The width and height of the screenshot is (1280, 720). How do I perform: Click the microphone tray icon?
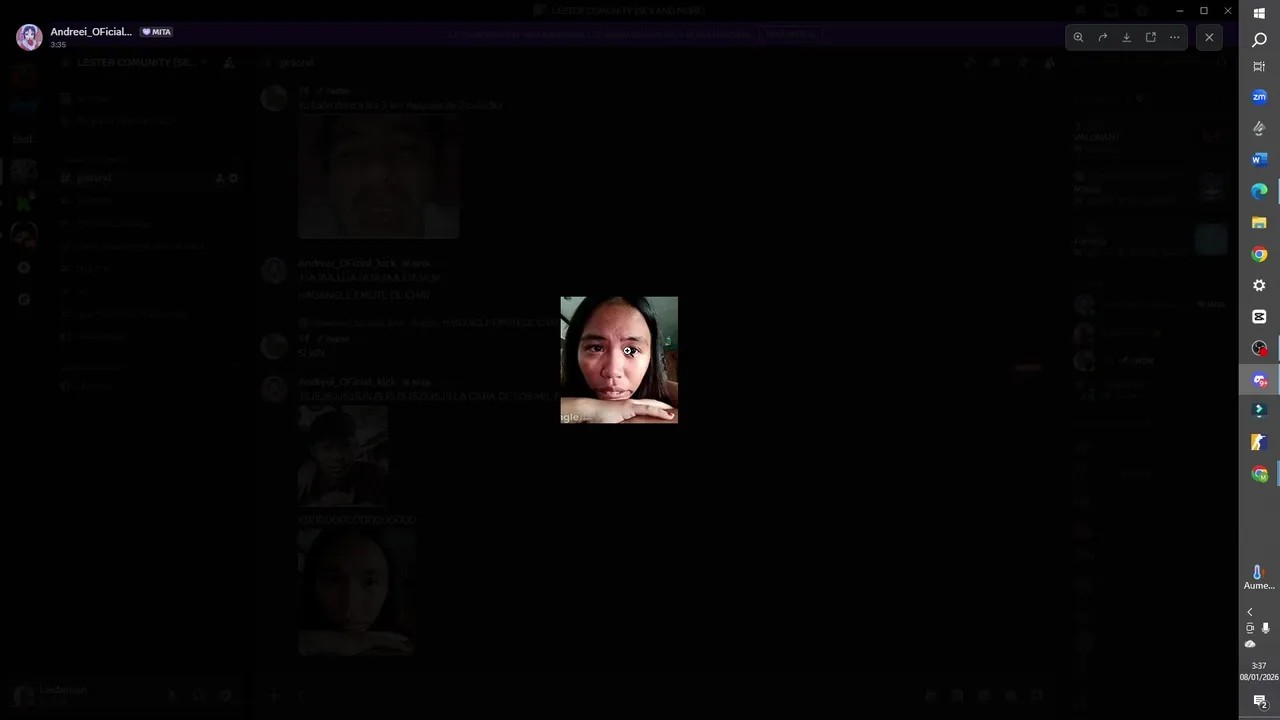pyautogui.click(x=1265, y=628)
